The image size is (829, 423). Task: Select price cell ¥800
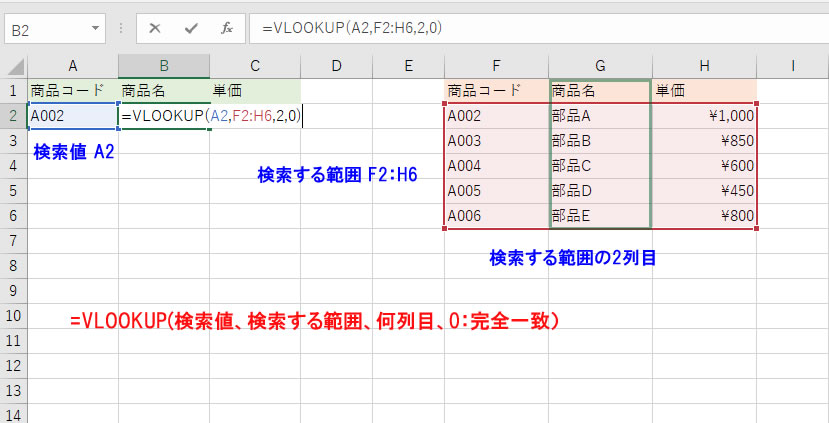click(704, 216)
